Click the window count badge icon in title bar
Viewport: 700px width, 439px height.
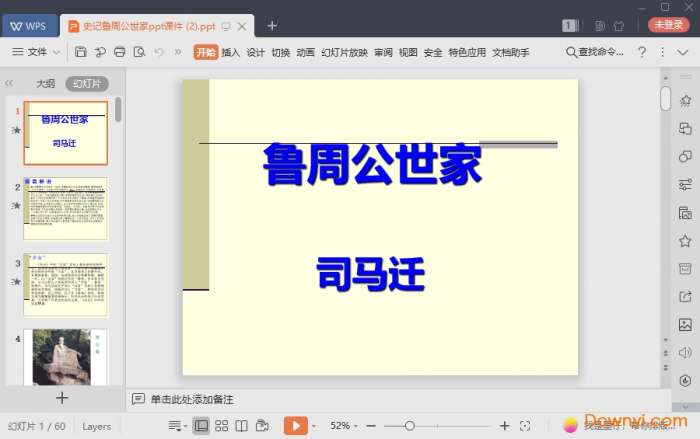point(570,26)
